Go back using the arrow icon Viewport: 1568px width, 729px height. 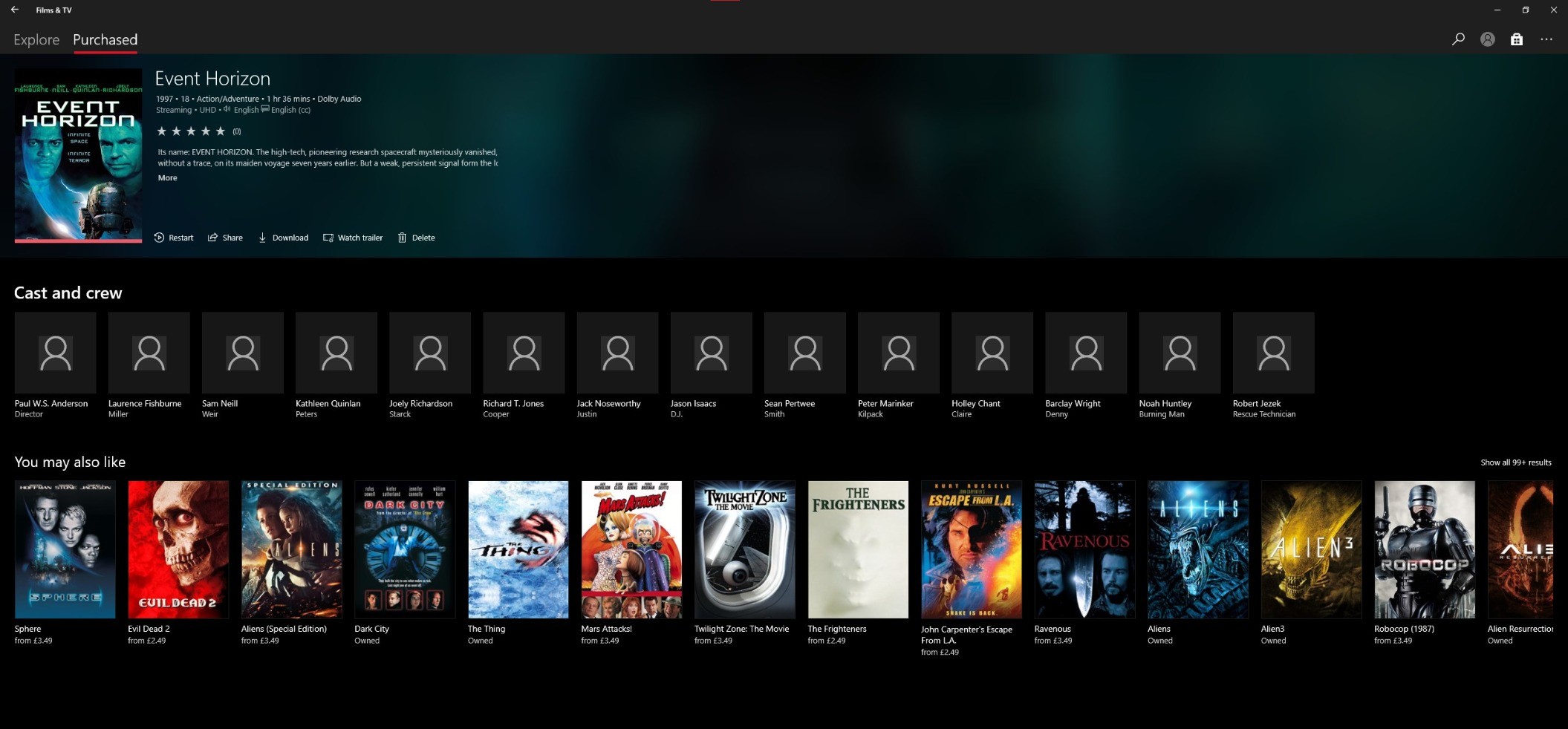tap(15, 10)
